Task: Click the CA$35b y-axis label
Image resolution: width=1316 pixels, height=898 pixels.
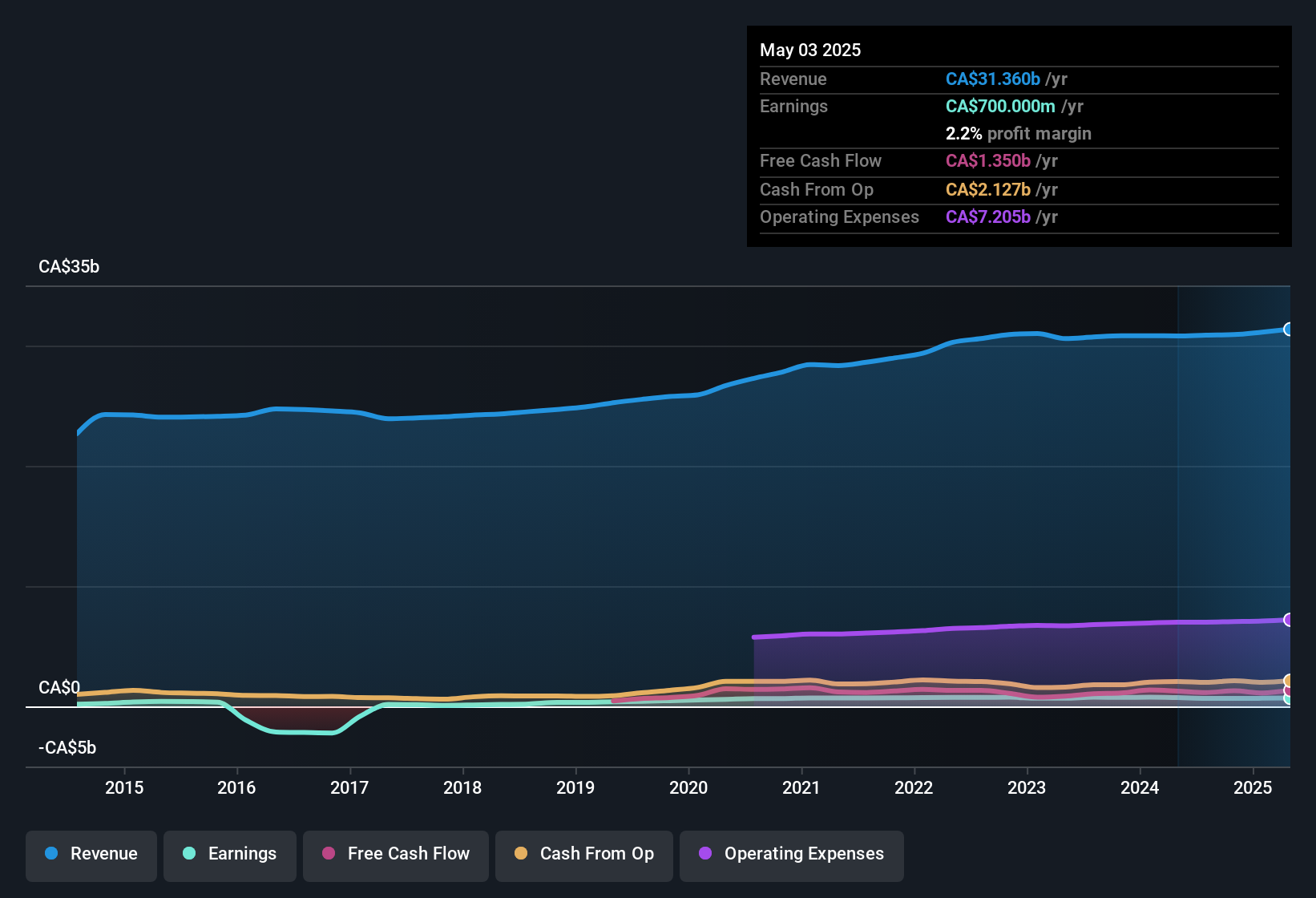Action: pos(69,267)
